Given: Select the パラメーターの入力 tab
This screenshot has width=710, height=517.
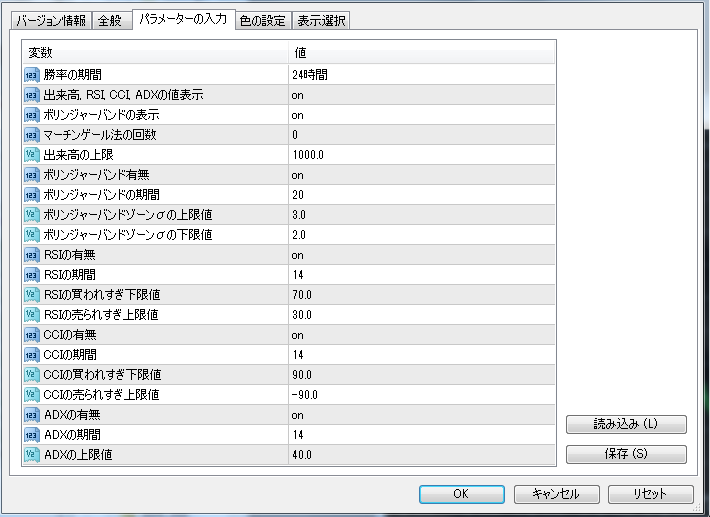Looking at the screenshot, I should coord(183,19).
